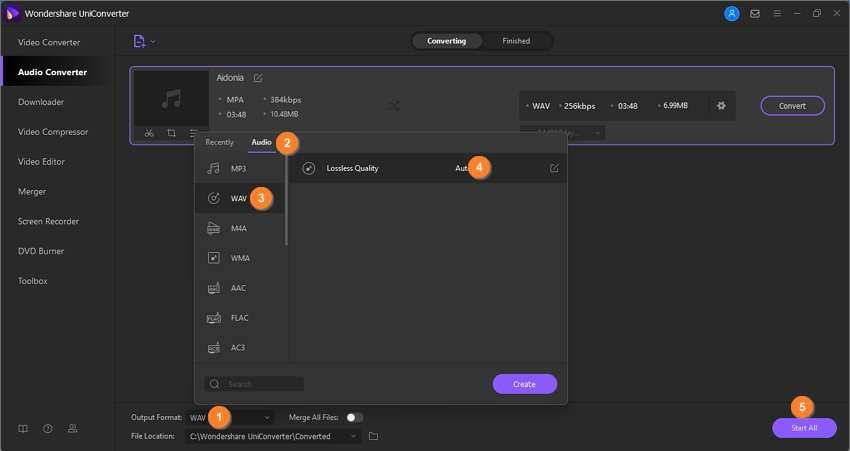Image resolution: width=850 pixels, height=451 pixels.
Task: Switch to the Audio tab
Action: point(261,142)
